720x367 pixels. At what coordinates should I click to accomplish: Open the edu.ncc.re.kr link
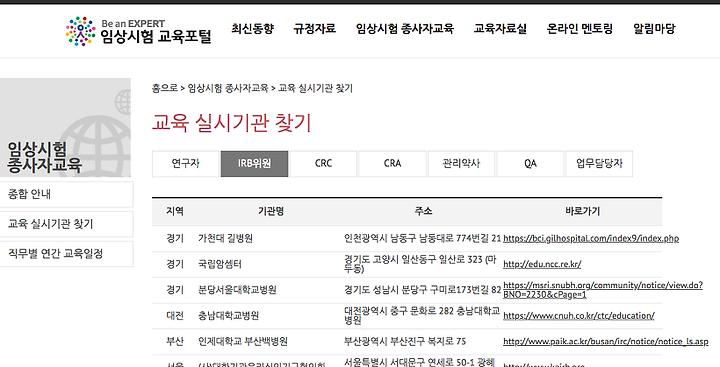click(x=542, y=264)
